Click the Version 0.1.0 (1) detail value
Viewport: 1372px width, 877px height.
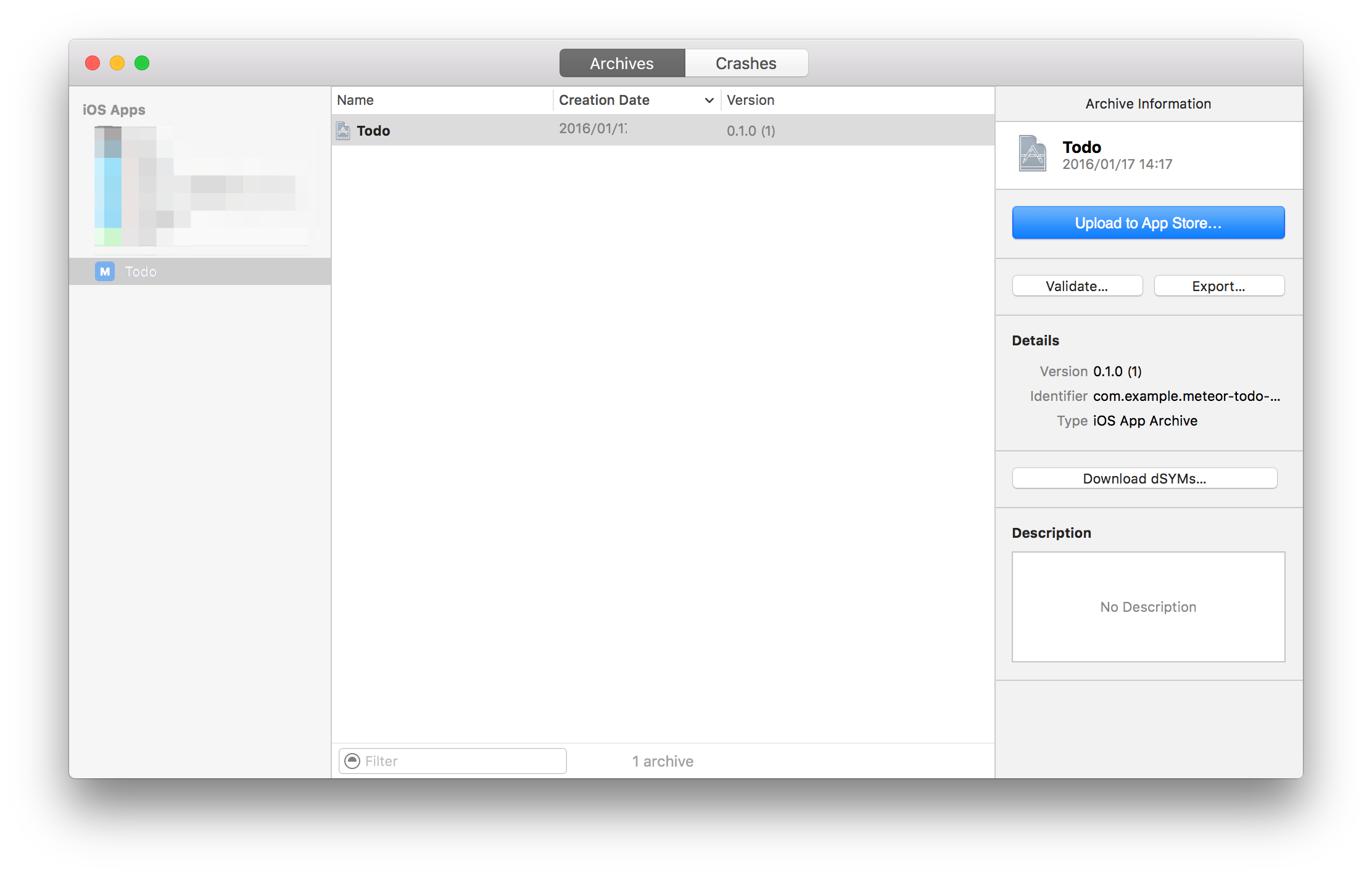click(x=1117, y=371)
